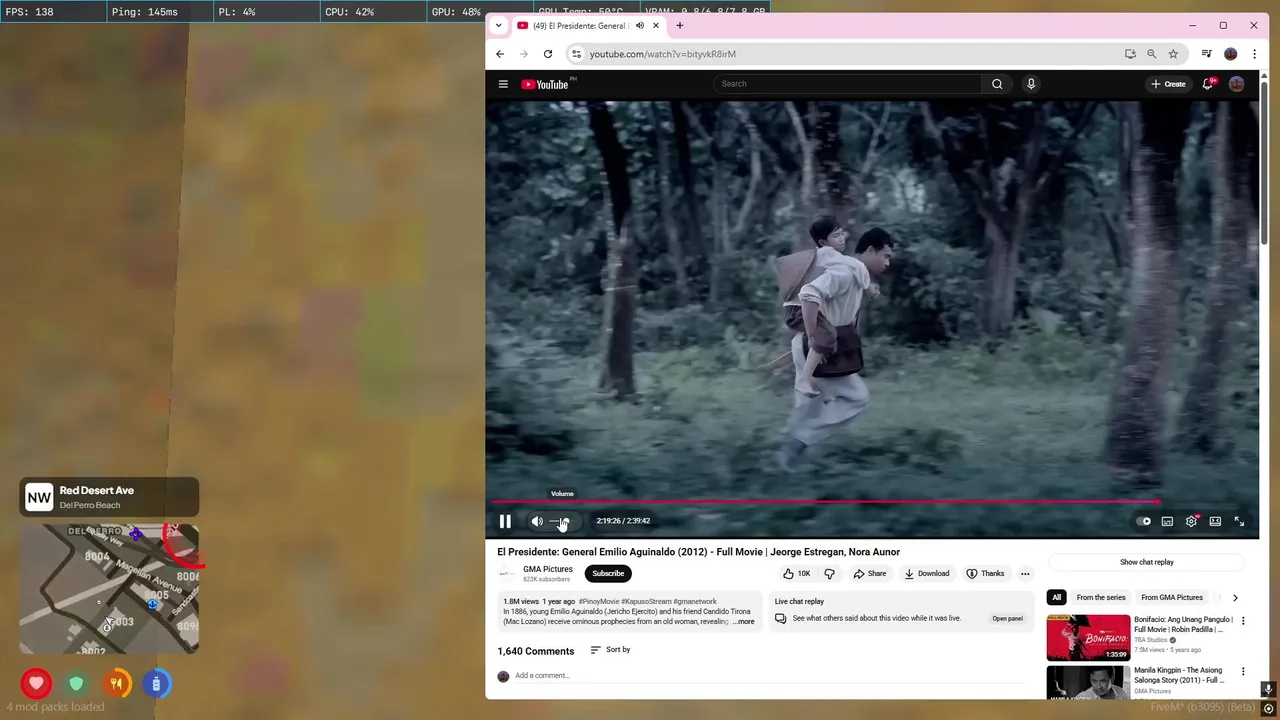The image size is (1280, 720).
Task: Share this video
Action: (870, 574)
